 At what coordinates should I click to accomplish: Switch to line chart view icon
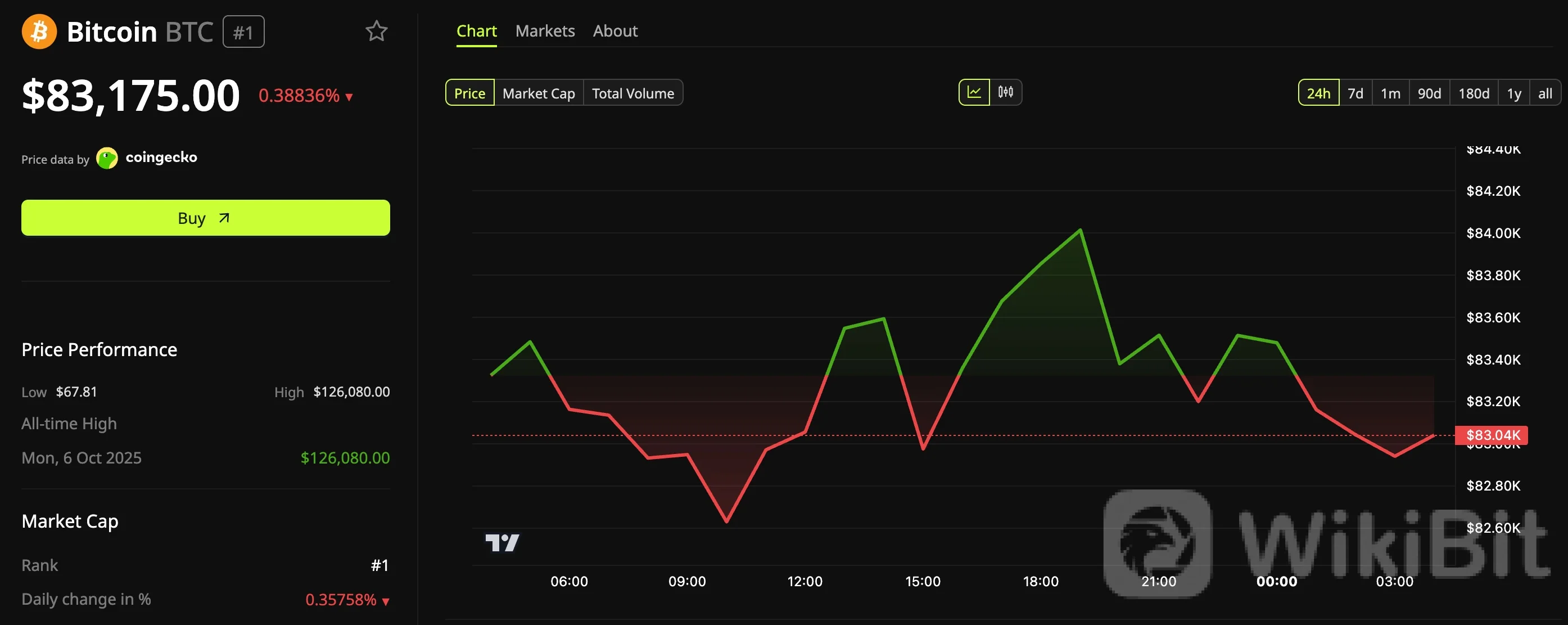(974, 93)
